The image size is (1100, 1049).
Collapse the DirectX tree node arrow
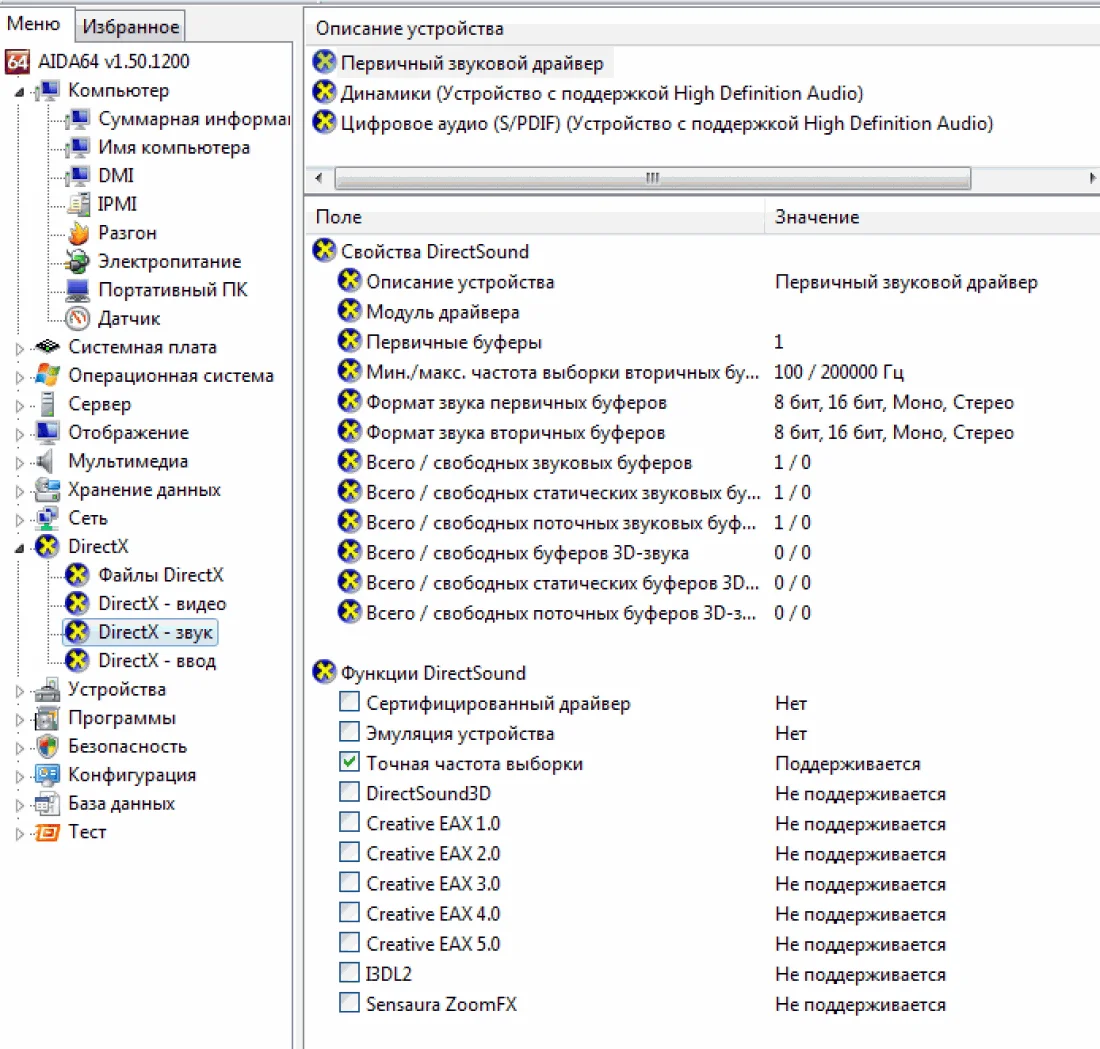click(20, 548)
